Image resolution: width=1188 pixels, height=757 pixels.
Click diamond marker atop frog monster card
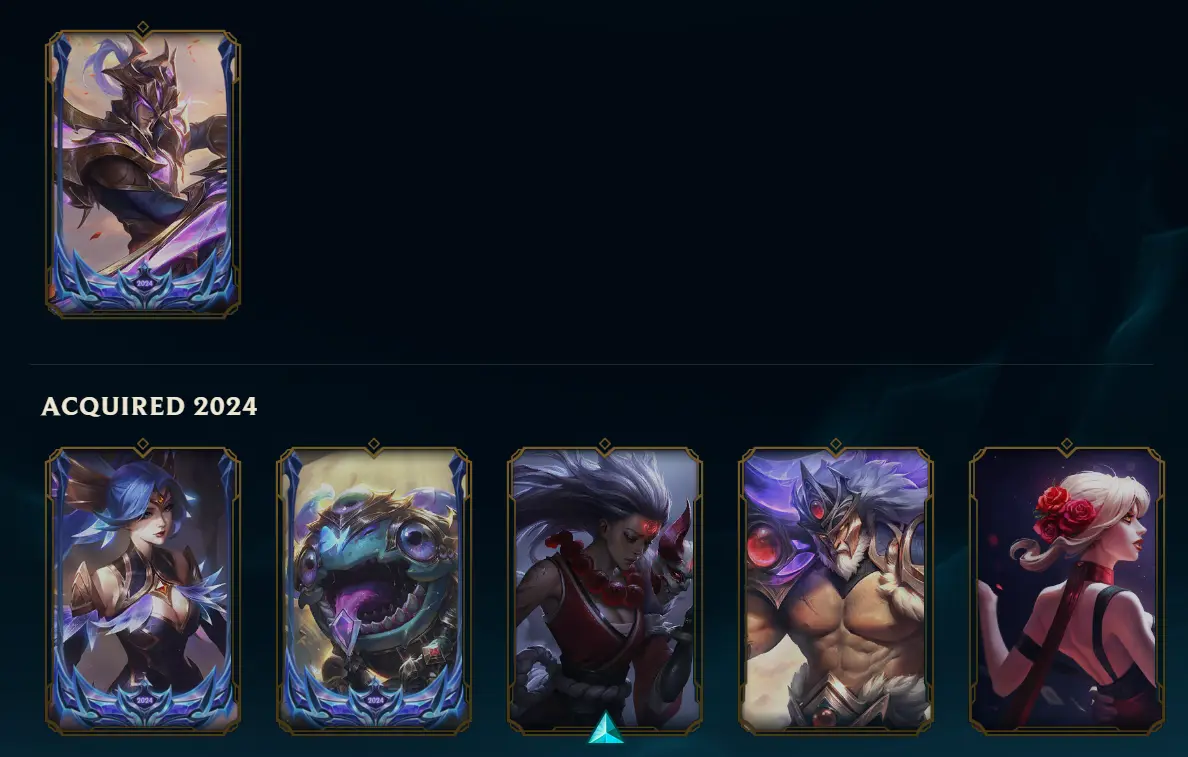[374, 444]
